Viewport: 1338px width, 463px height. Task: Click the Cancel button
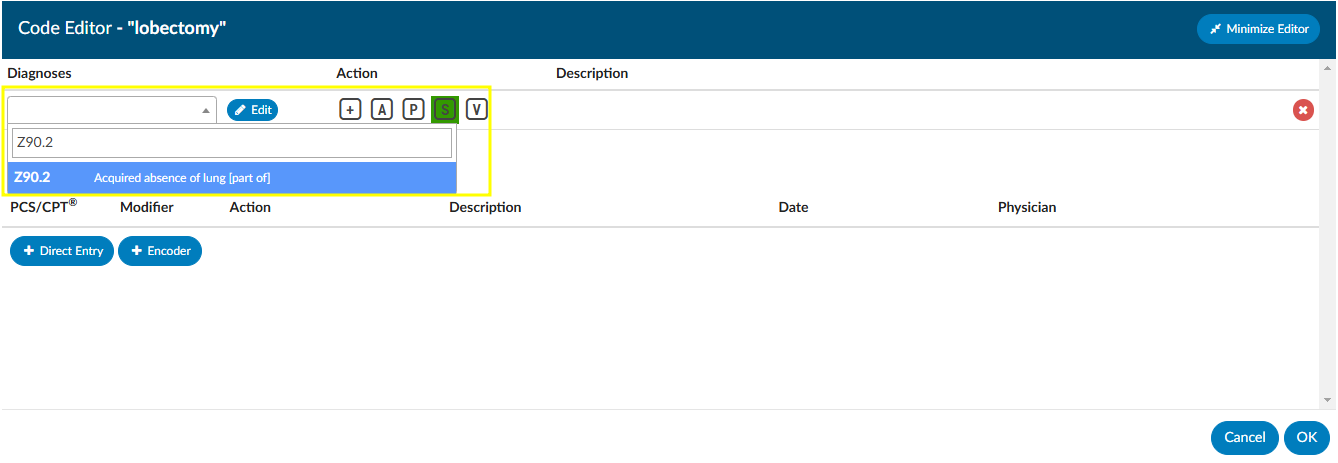tap(1245, 437)
